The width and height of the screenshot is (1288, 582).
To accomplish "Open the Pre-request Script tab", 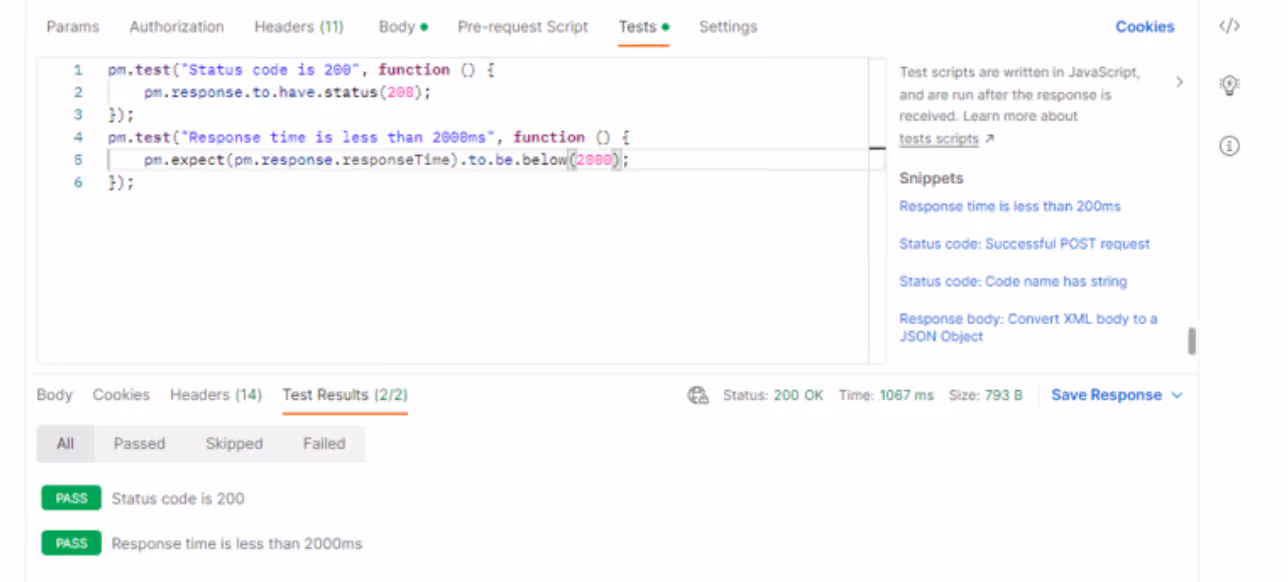I will point(523,27).
